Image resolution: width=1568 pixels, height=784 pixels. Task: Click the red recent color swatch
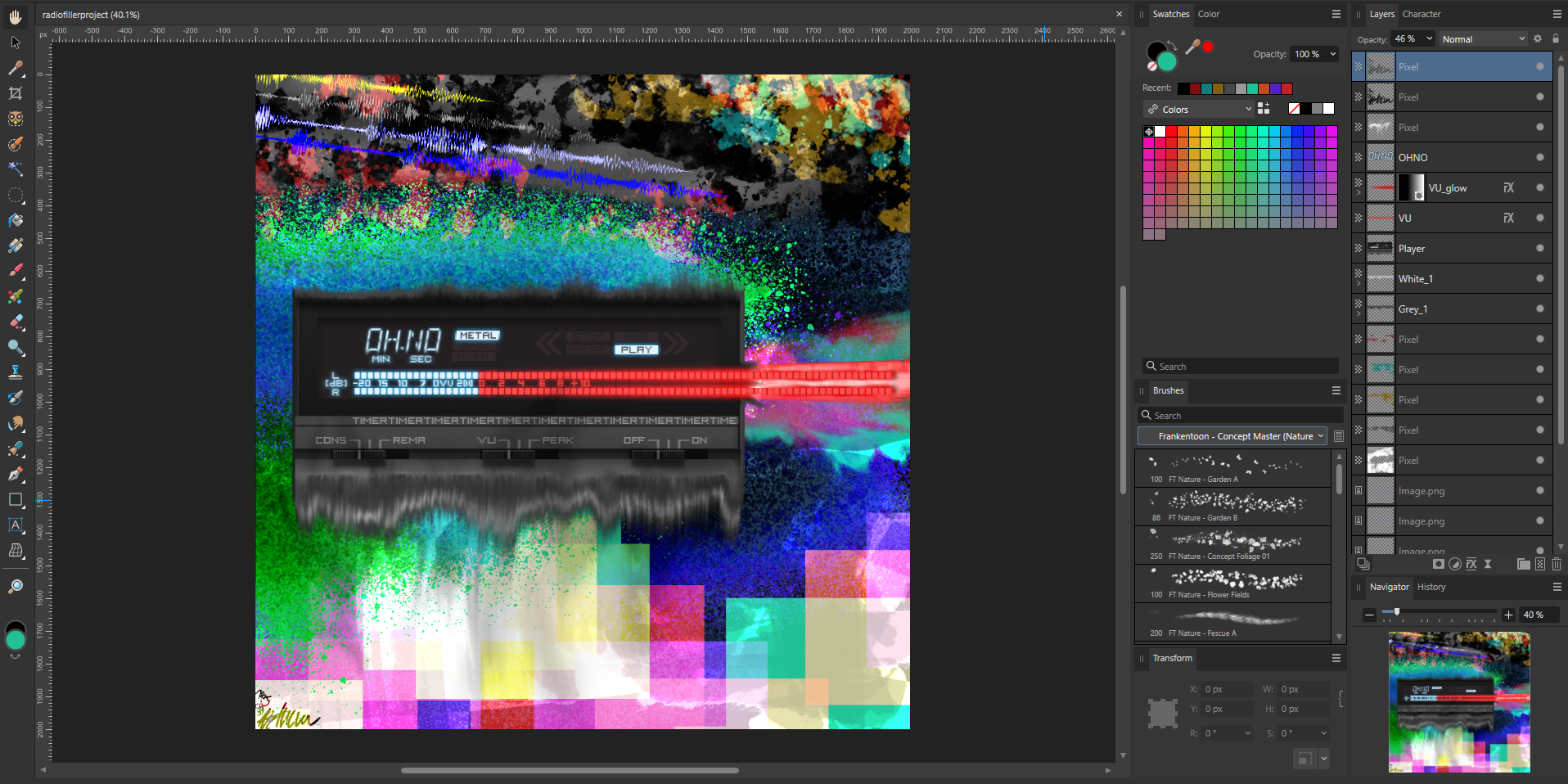[x=1286, y=88]
